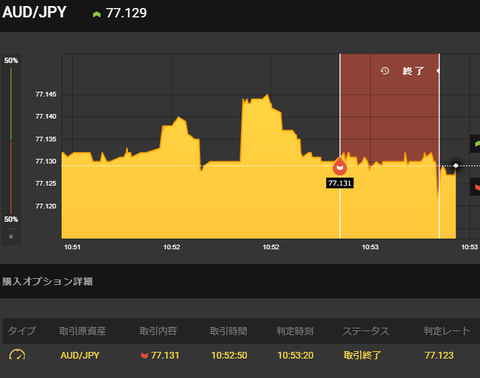Click the 77.145 price axis label

[46, 94]
